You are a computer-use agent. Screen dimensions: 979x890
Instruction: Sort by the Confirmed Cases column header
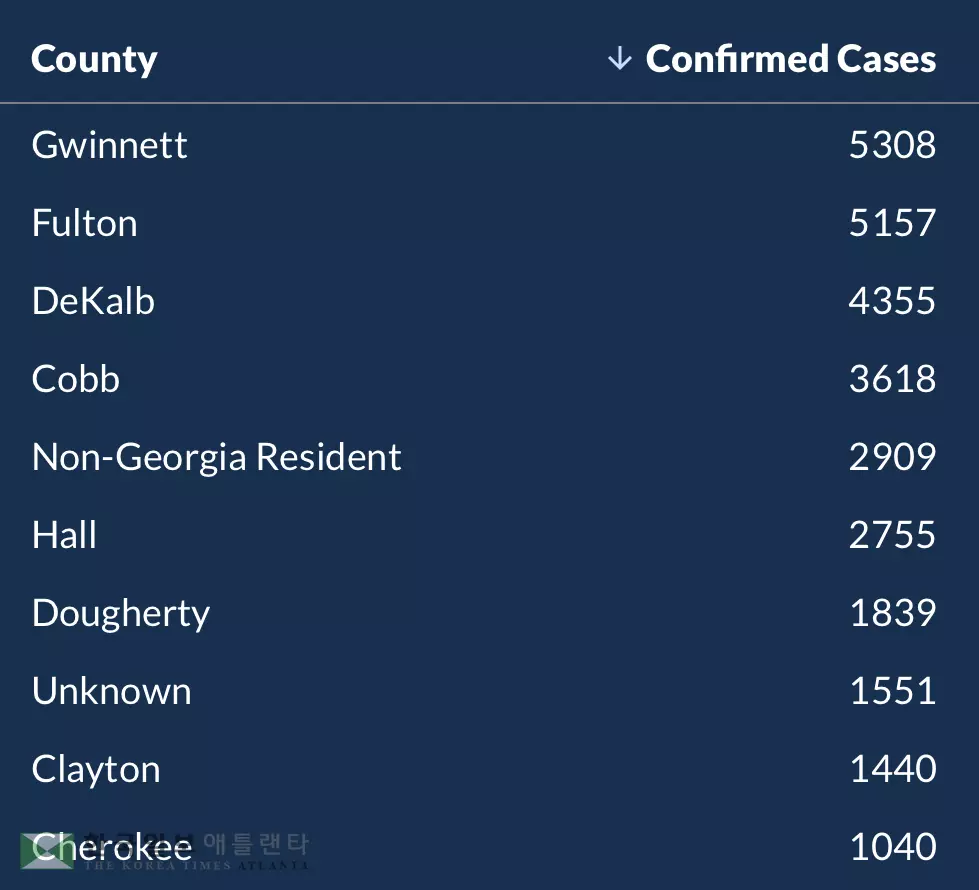(790, 59)
